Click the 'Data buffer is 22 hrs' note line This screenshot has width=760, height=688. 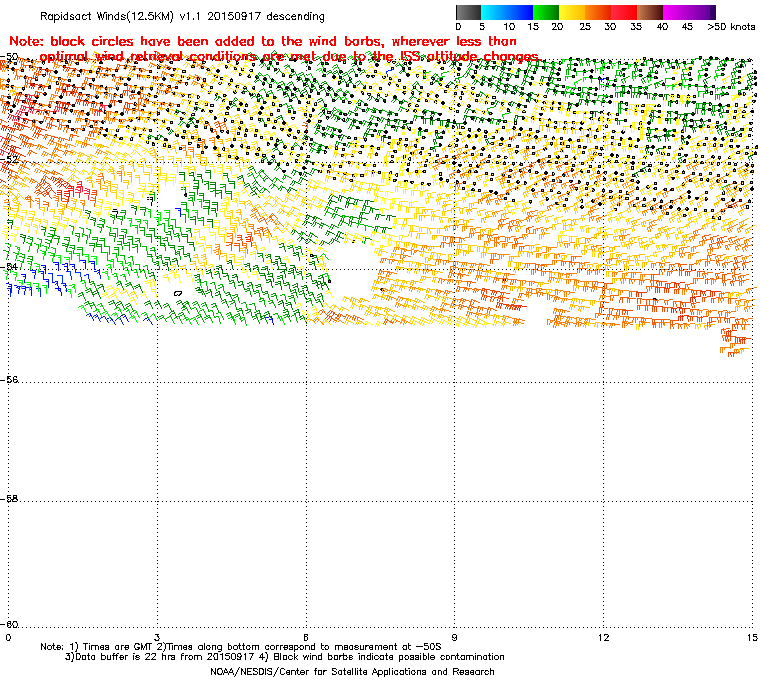(285, 657)
